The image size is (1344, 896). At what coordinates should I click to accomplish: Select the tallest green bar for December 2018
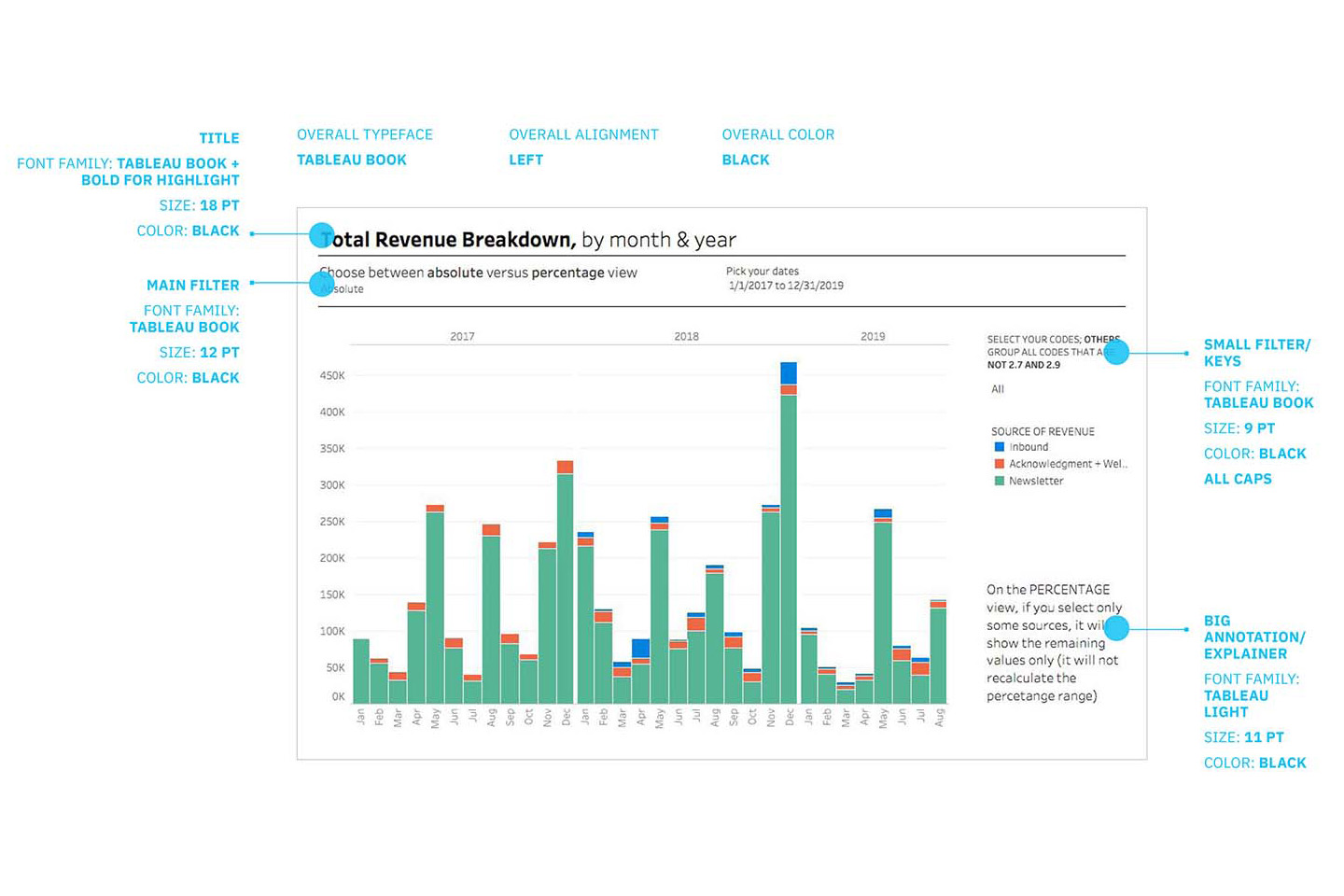point(789,551)
